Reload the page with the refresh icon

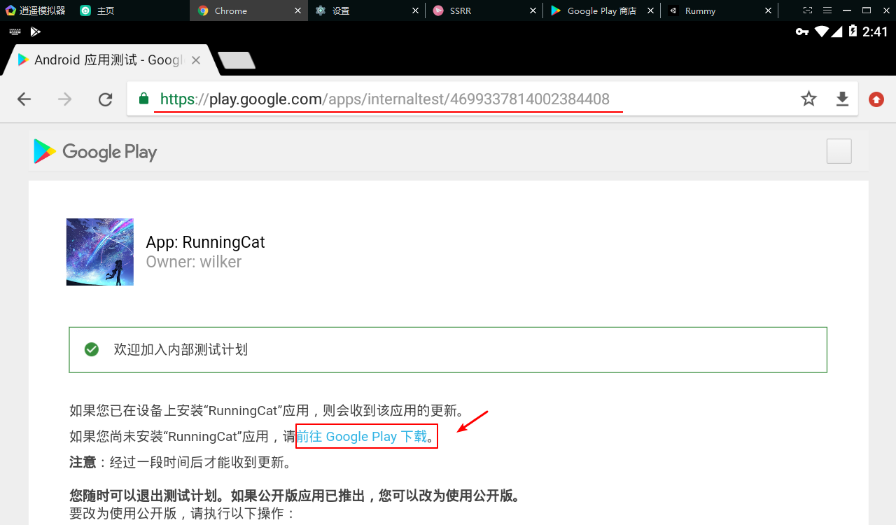click(x=105, y=99)
